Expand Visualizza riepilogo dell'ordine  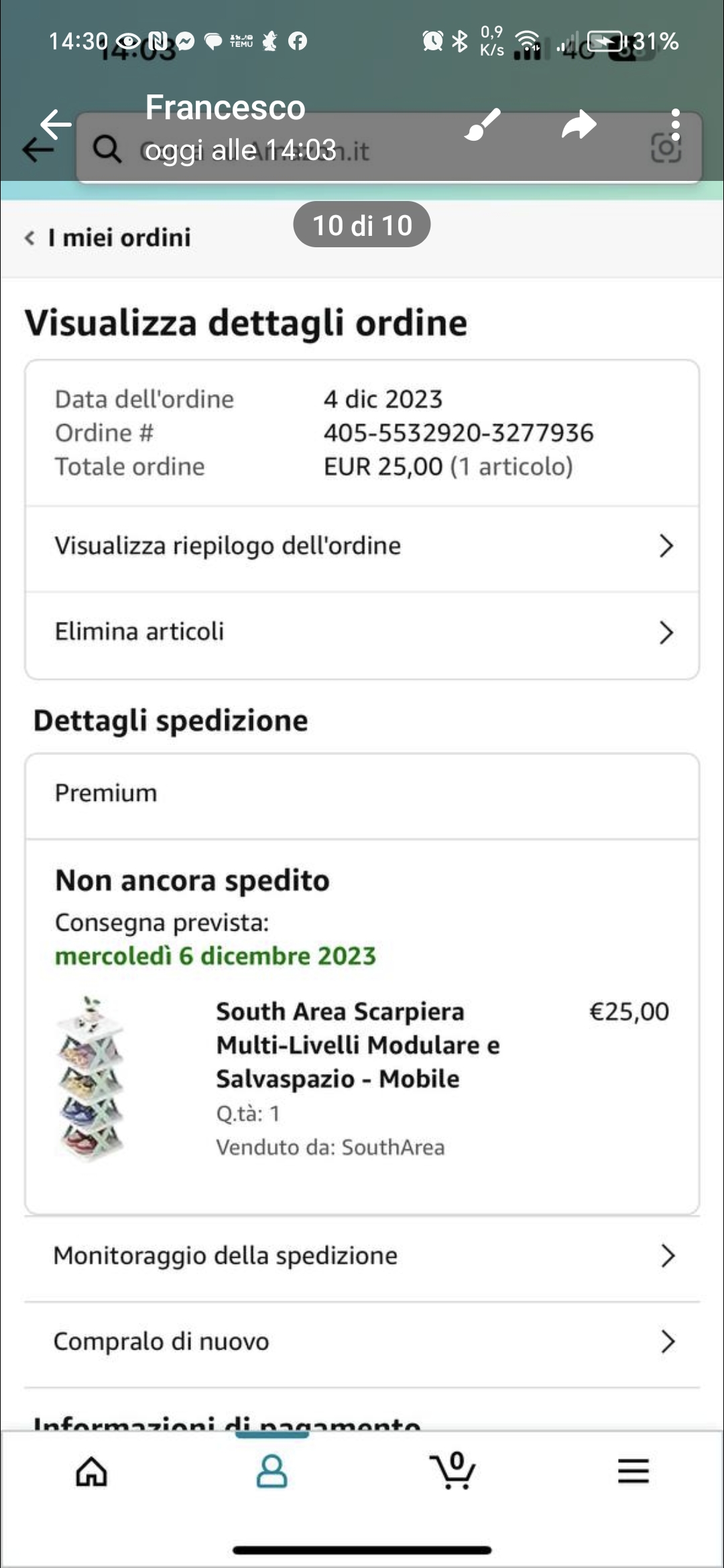click(x=362, y=546)
